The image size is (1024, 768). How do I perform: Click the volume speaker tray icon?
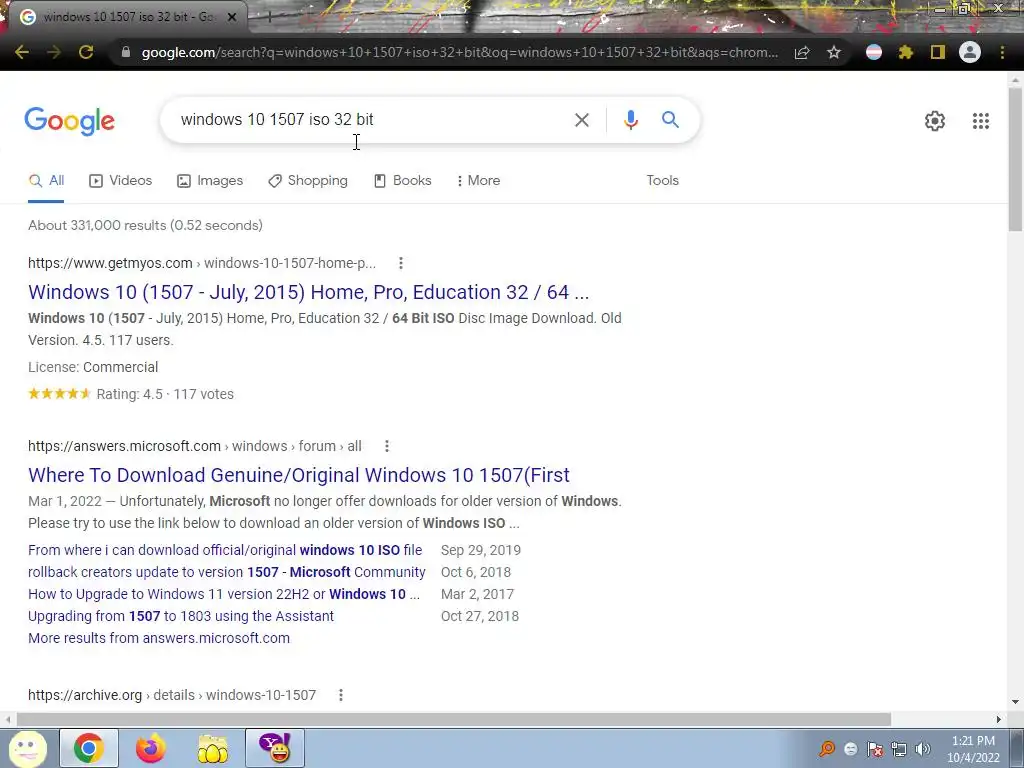pyautogui.click(x=922, y=749)
